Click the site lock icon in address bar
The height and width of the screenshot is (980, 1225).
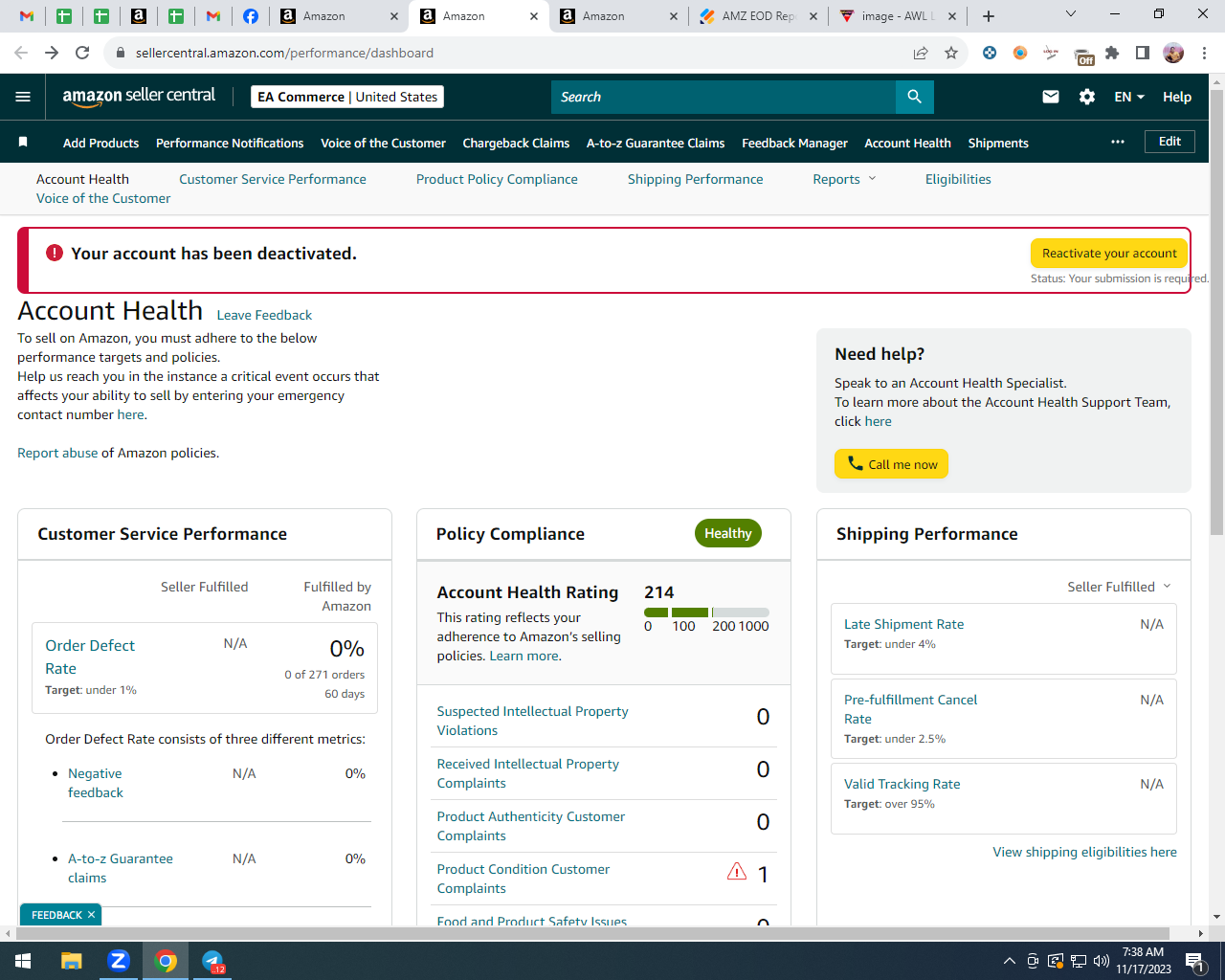pyautogui.click(x=121, y=53)
